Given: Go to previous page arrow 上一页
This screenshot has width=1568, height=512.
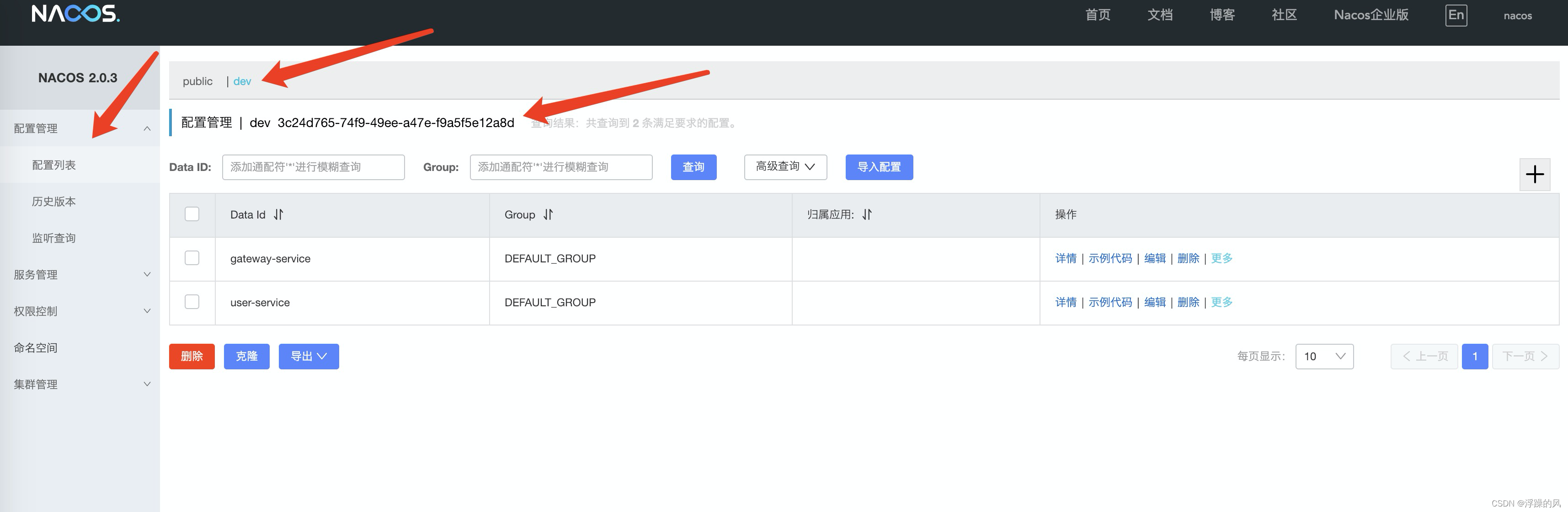Looking at the screenshot, I should [x=1424, y=356].
